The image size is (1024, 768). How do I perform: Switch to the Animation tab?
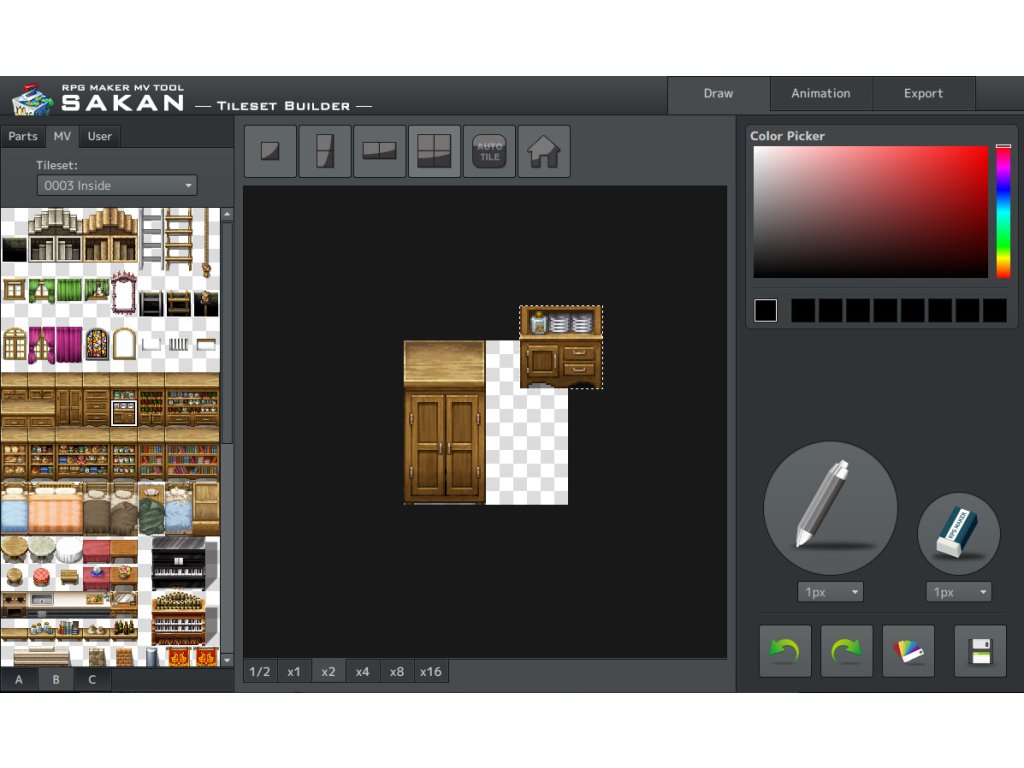(821, 93)
